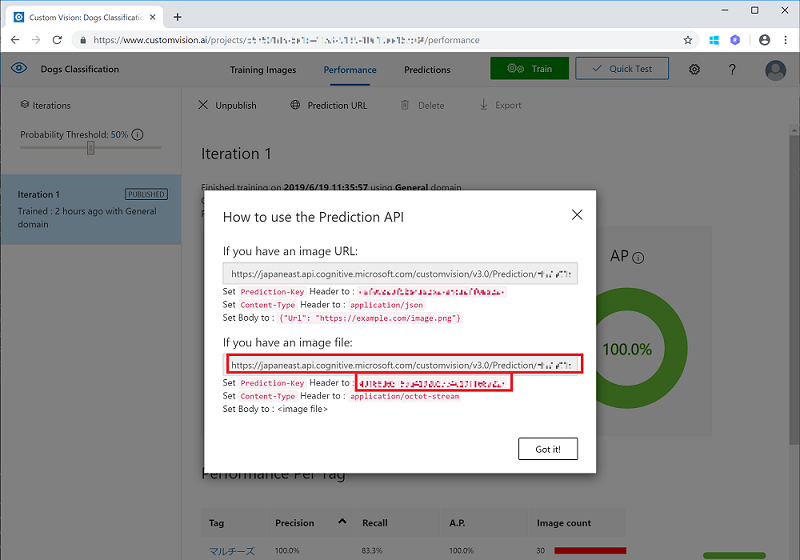Click the Unpublish X icon
Image resolution: width=800 pixels, height=560 pixels.
[203, 105]
